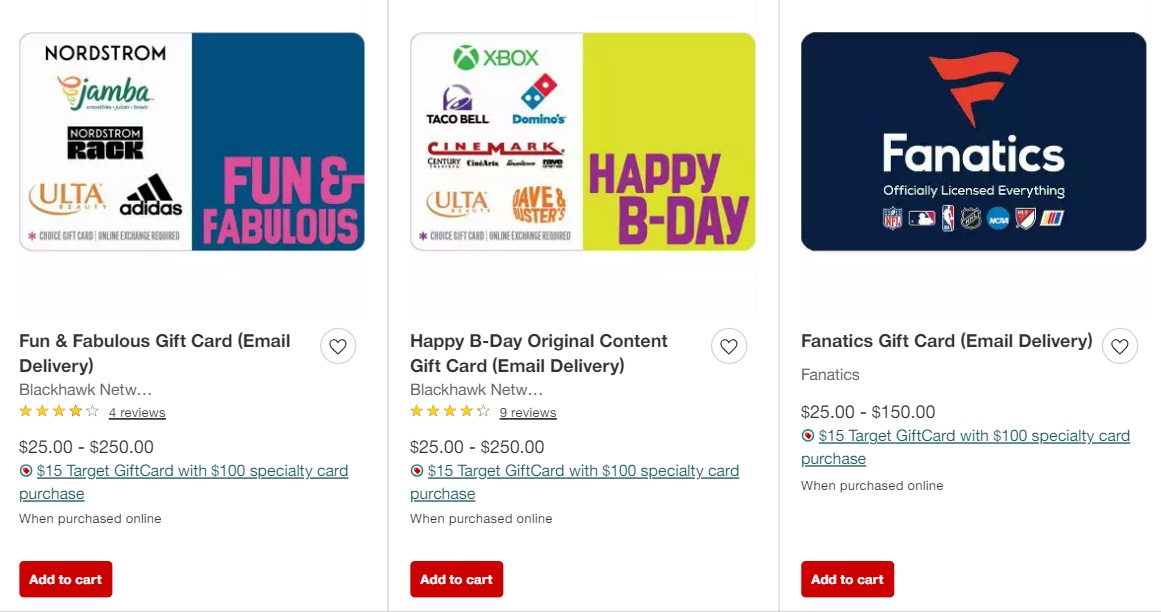Viewport: 1161px width, 612px height.
Task: View the 4 reviews for Fun & Fabulous
Action: click(137, 412)
